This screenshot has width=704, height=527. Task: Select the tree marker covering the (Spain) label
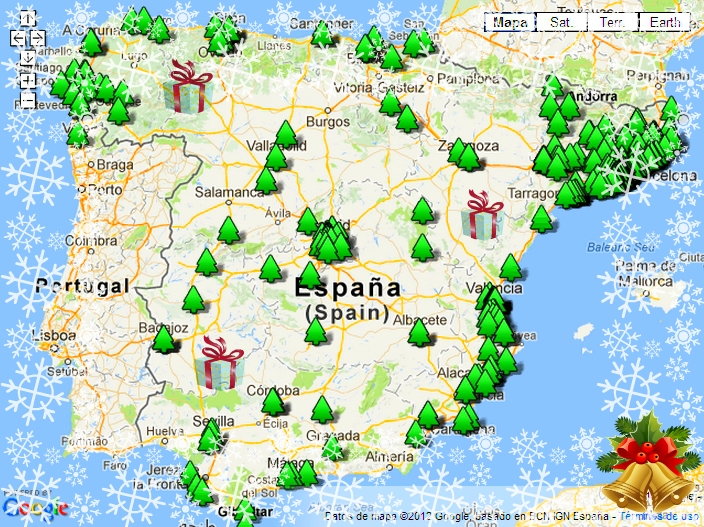(x=316, y=331)
